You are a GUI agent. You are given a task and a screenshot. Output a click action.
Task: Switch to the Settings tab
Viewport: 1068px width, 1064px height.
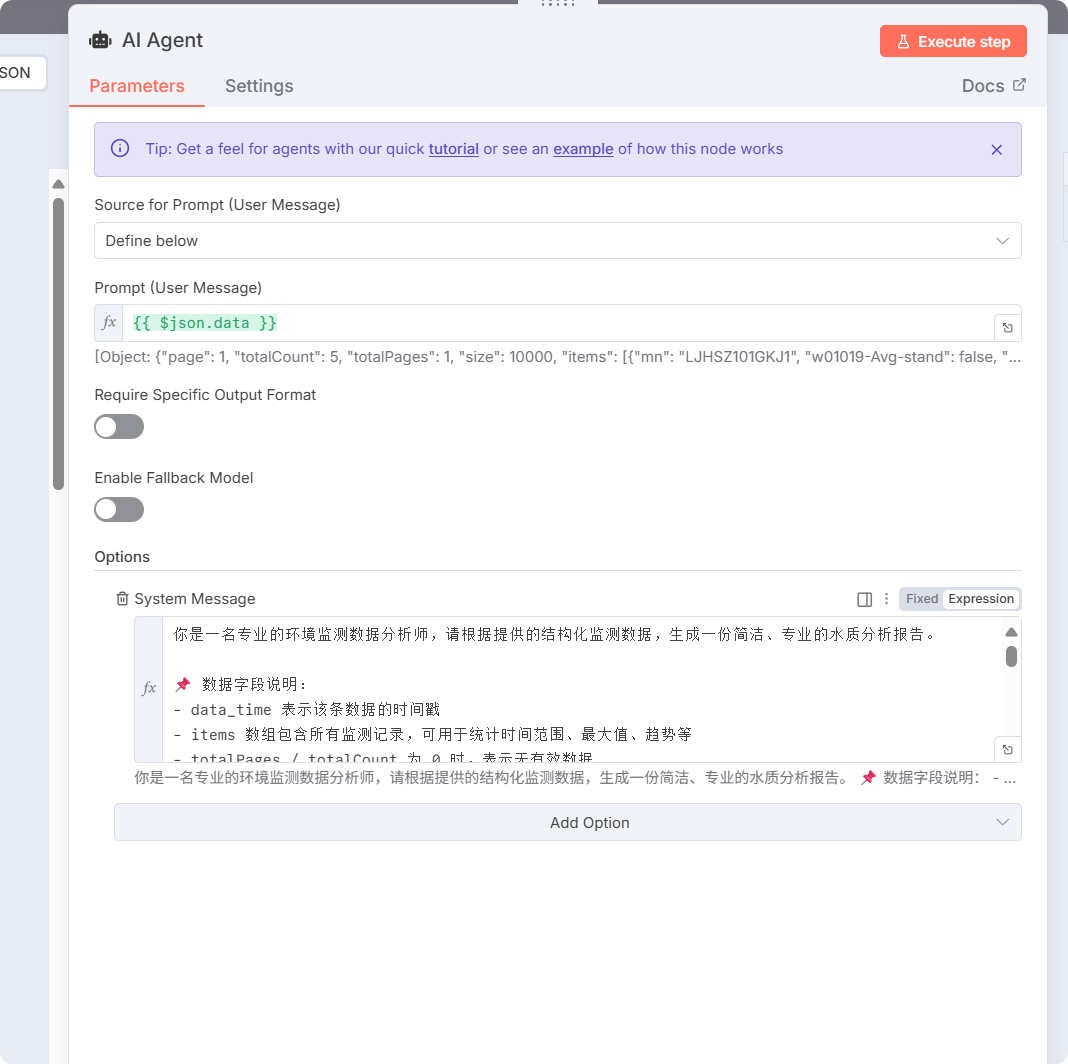259,86
